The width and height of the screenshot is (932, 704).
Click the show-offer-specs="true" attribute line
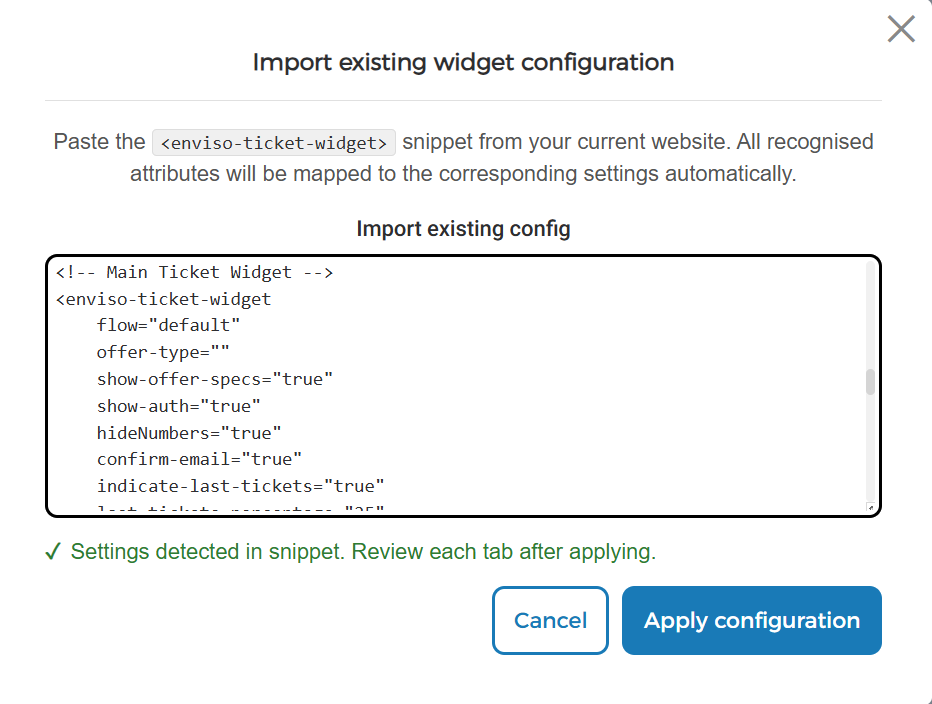pos(215,379)
